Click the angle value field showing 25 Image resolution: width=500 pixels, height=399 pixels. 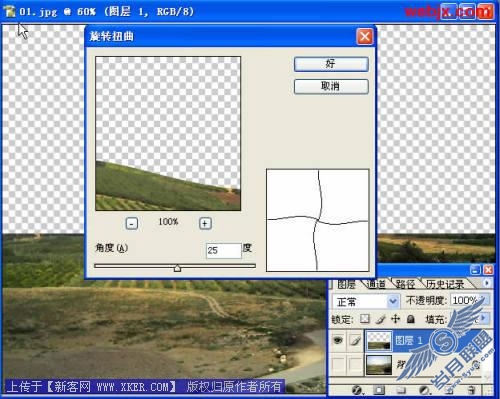[224, 250]
